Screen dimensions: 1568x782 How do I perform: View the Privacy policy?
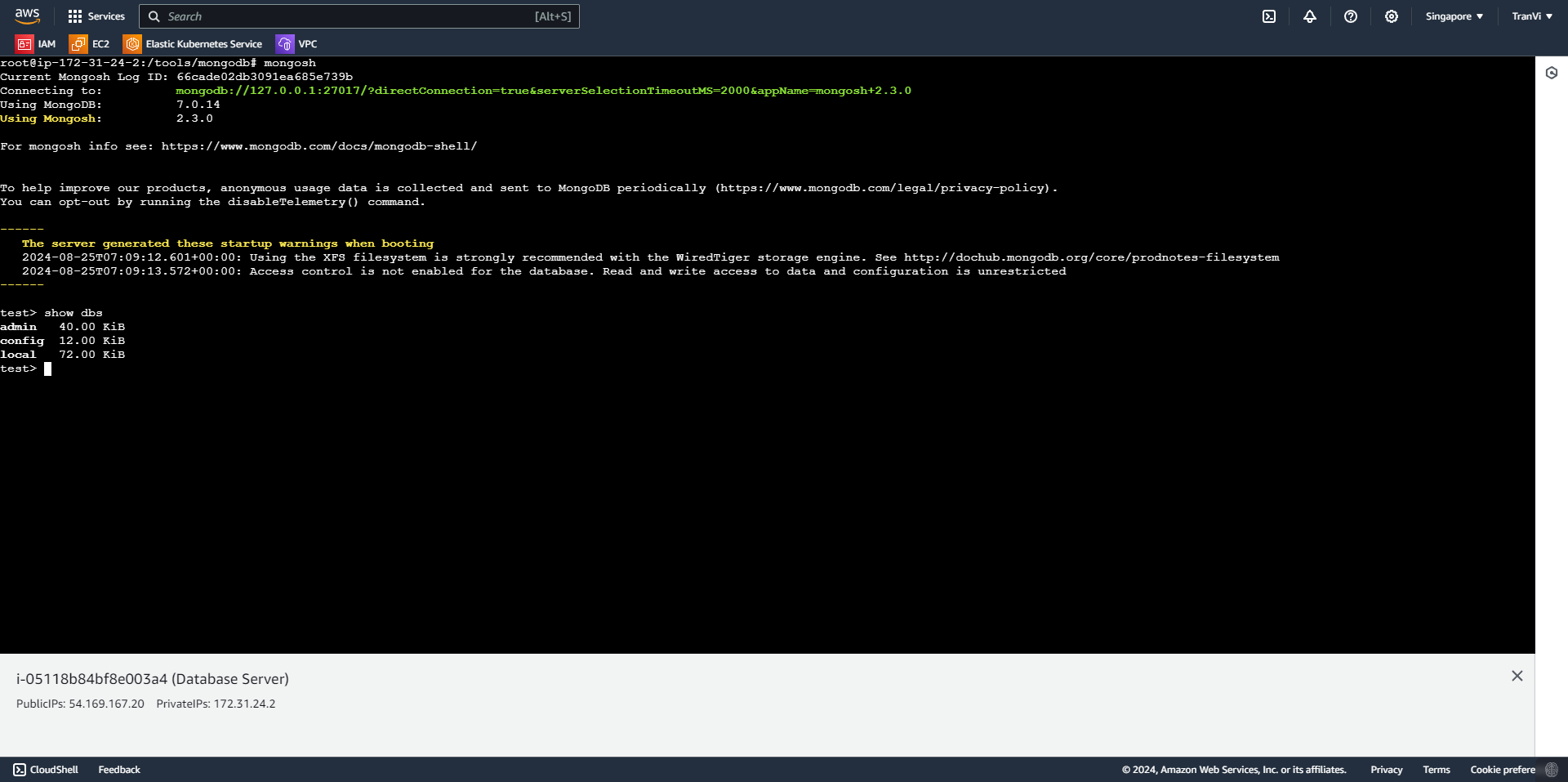point(1386,769)
